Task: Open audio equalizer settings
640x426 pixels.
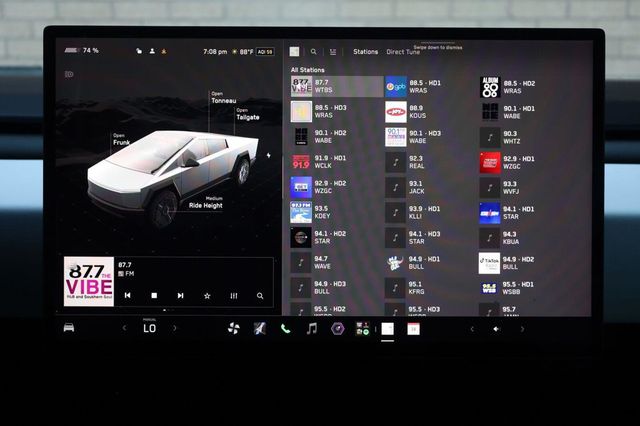Action: 233,296
